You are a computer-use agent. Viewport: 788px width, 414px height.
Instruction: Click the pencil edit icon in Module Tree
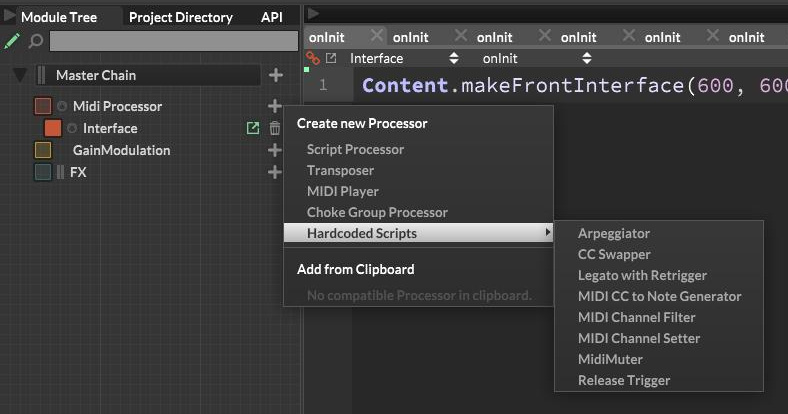pos(11,41)
